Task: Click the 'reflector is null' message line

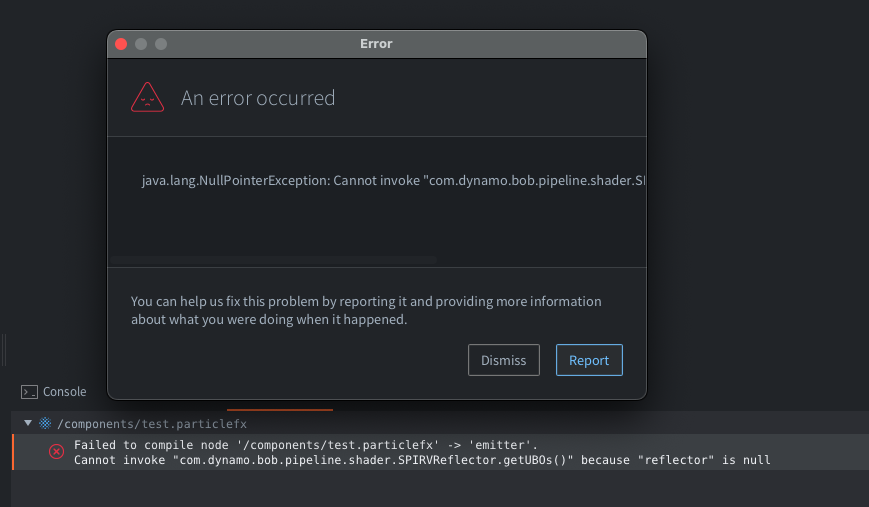Action: [422, 460]
